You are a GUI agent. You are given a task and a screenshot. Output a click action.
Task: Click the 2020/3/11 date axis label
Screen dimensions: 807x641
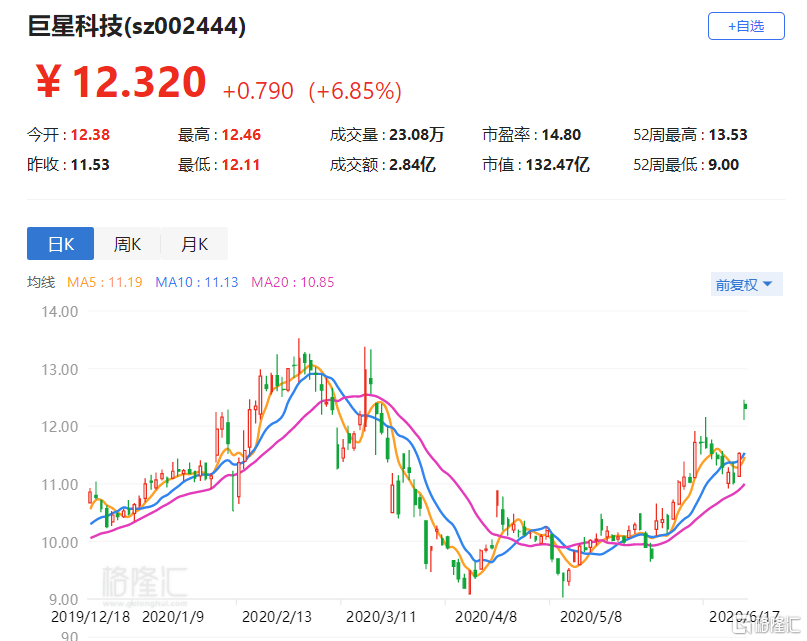[381, 616]
